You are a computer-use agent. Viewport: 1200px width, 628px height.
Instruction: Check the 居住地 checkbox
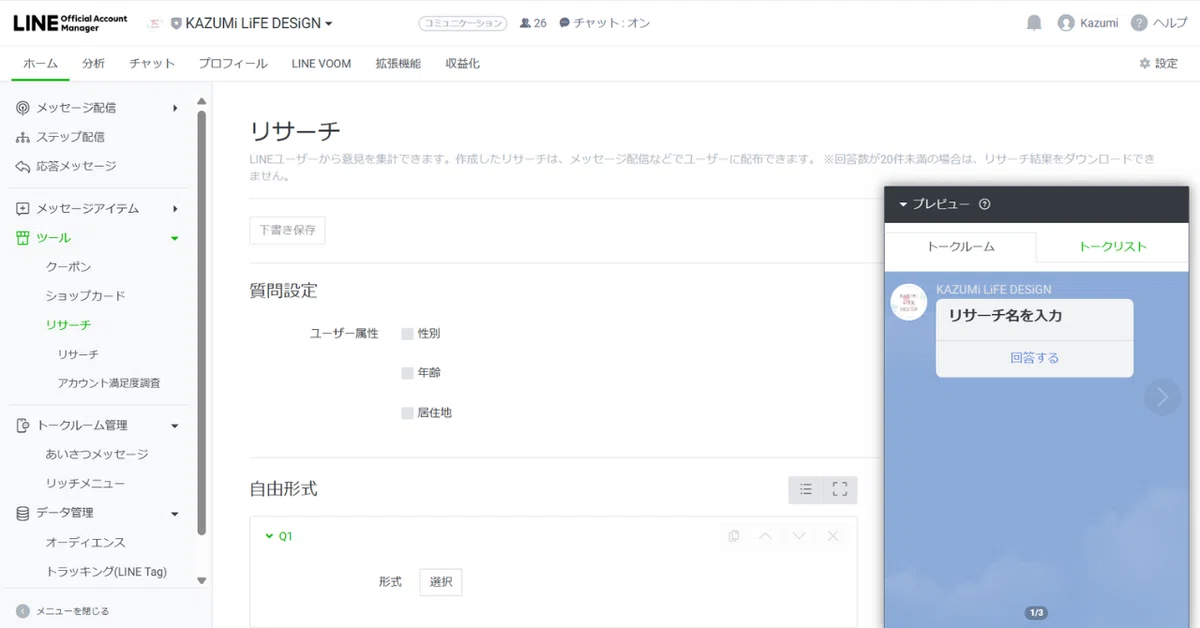pos(407,413)
